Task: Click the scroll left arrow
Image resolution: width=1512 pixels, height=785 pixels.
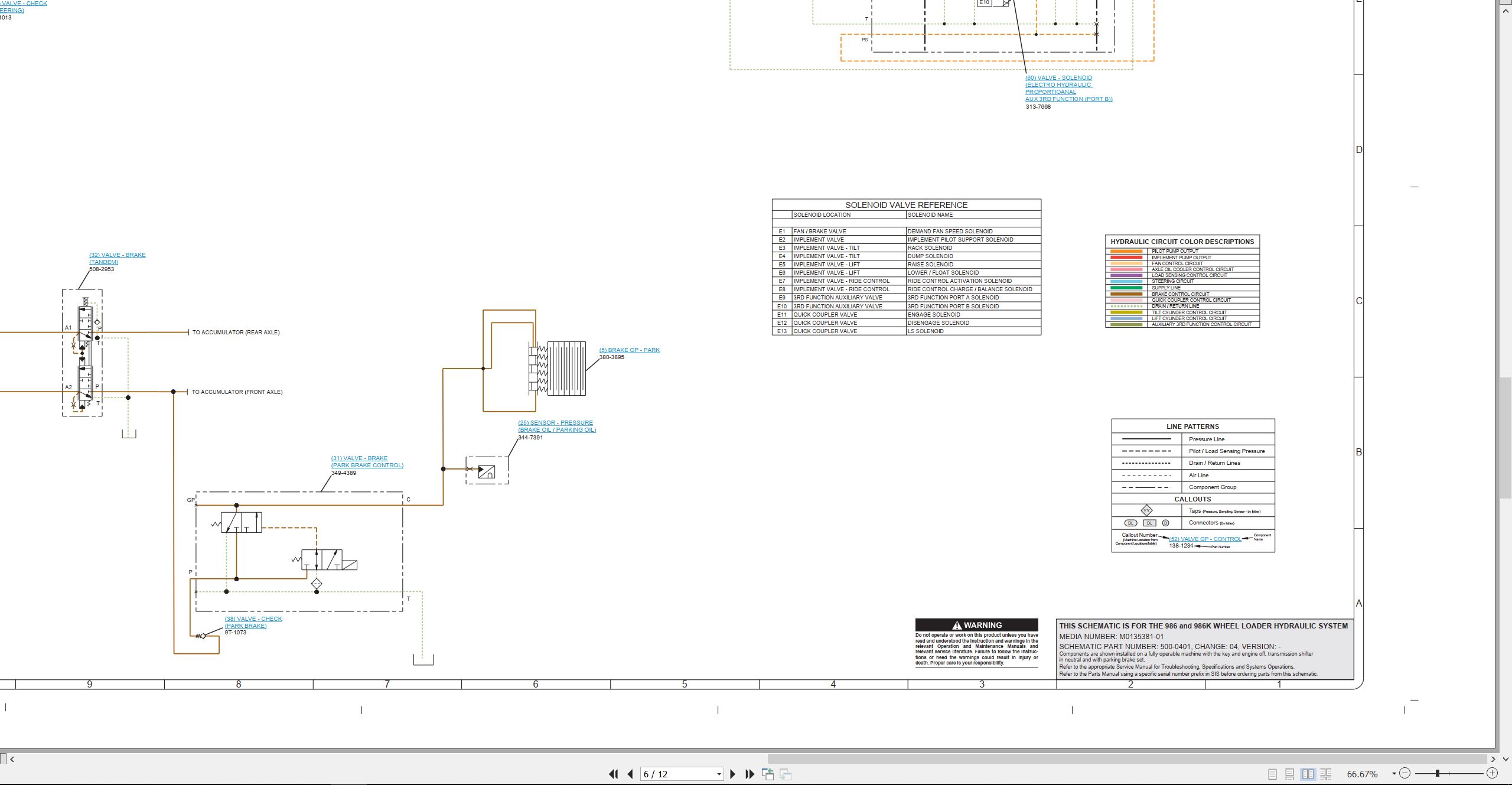Action: [x=12, y=759]
